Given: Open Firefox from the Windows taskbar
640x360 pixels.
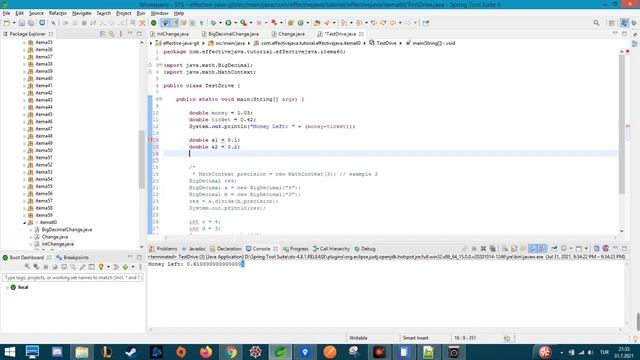Looking at the screenshot, I should point(206,351).
